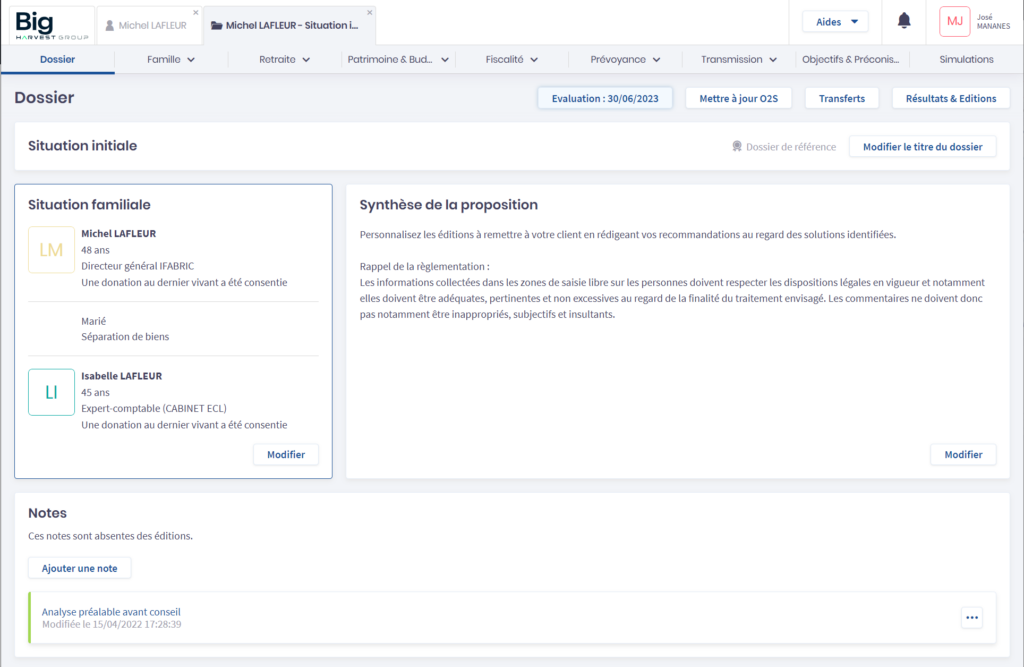Image resolution: width=1024 pixels, height=667 pixels.
Task: Expand the Fiscalité menu
Action: point(512,60)
